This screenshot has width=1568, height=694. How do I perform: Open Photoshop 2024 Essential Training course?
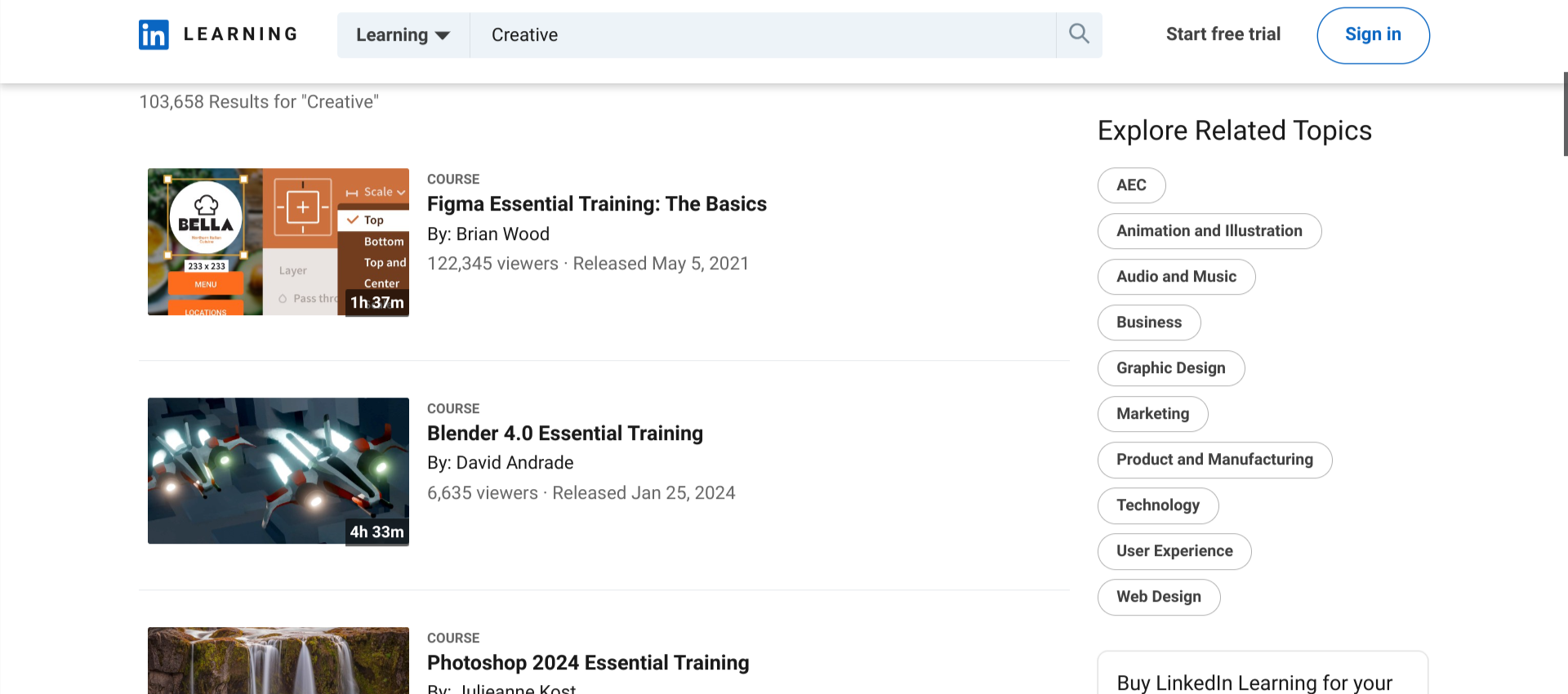[587, 663]
